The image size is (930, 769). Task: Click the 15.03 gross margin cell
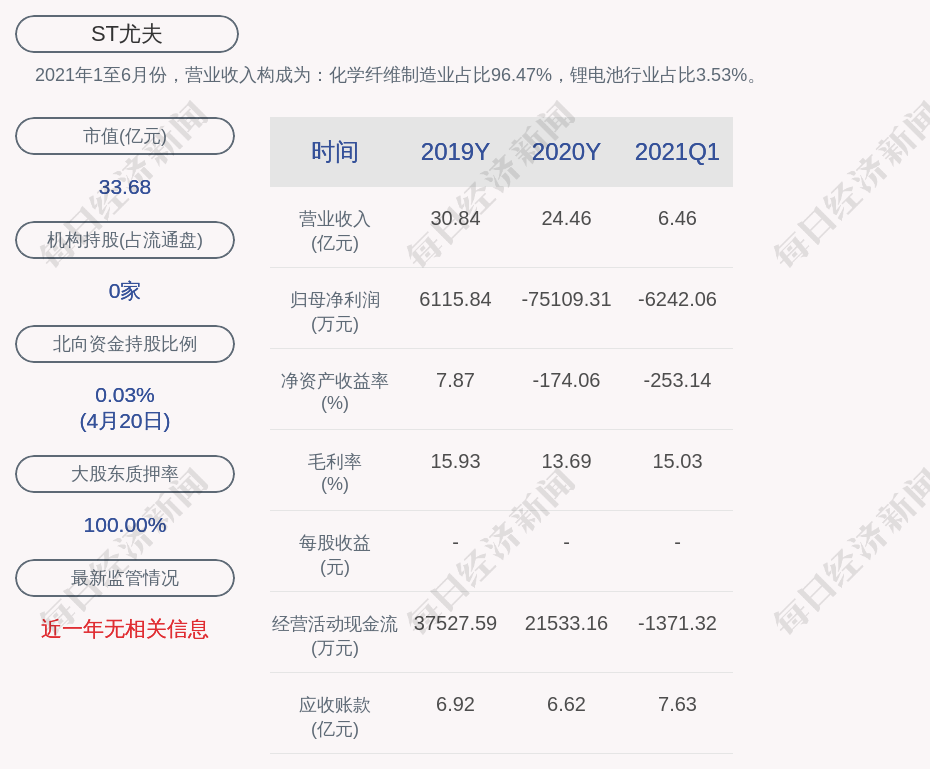coord(677,461)
